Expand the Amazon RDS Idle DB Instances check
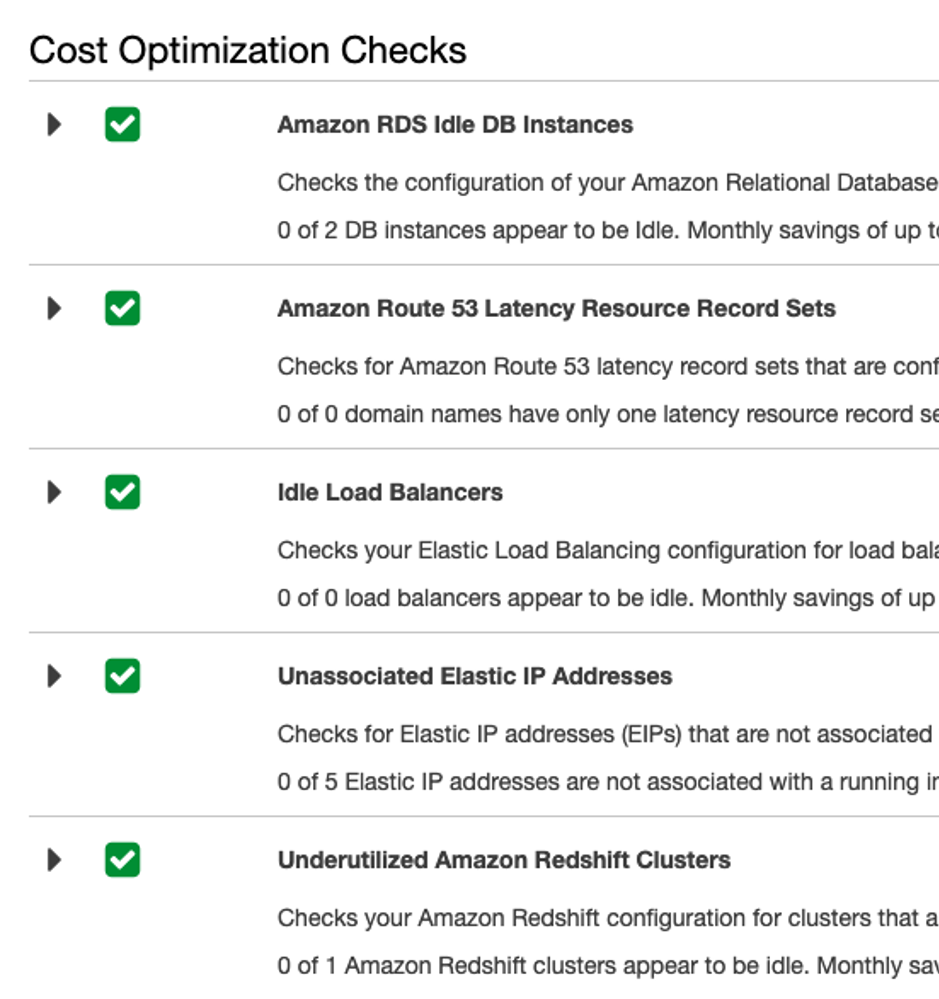939x999 pixels. [54, 125]
